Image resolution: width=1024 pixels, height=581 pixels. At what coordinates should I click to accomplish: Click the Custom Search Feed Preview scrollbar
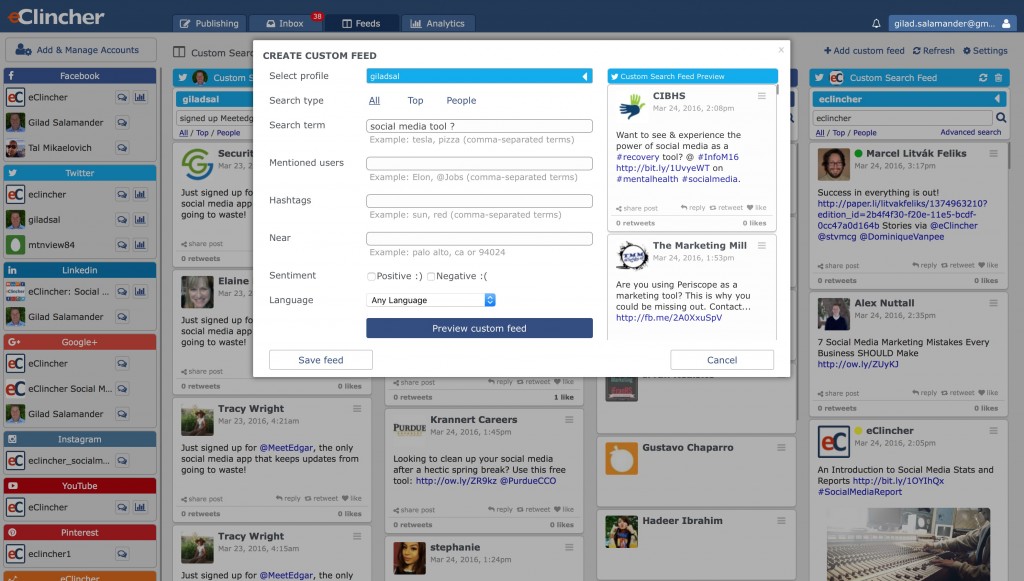(x=777, y=91)
